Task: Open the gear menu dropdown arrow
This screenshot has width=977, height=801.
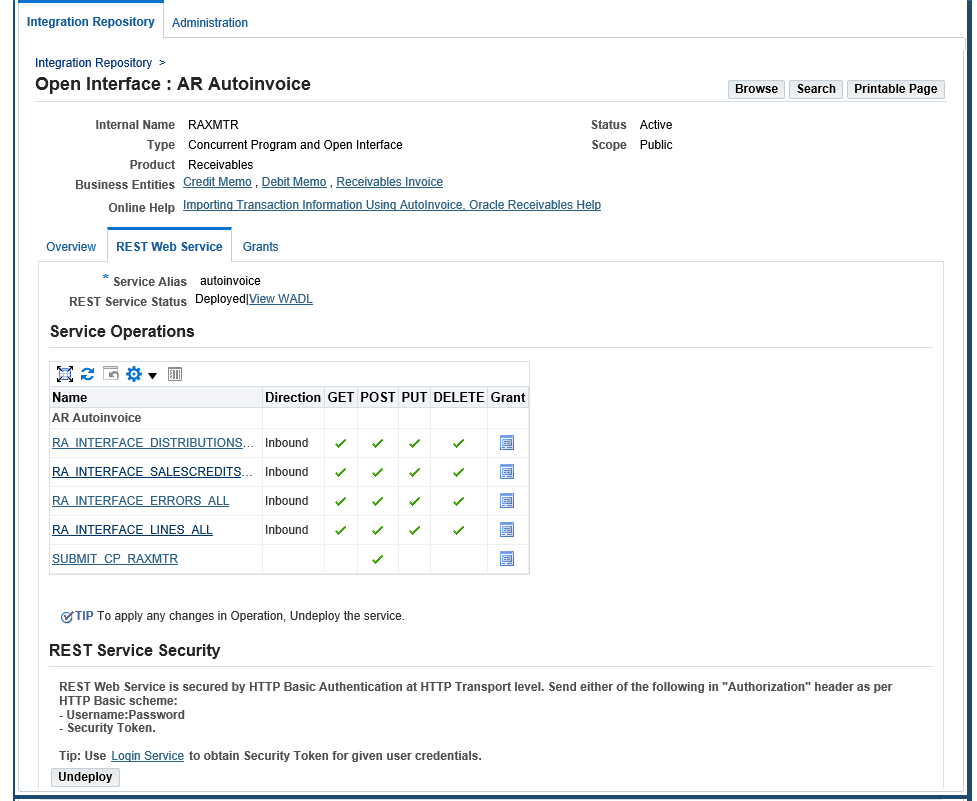Action: [152, 374]
